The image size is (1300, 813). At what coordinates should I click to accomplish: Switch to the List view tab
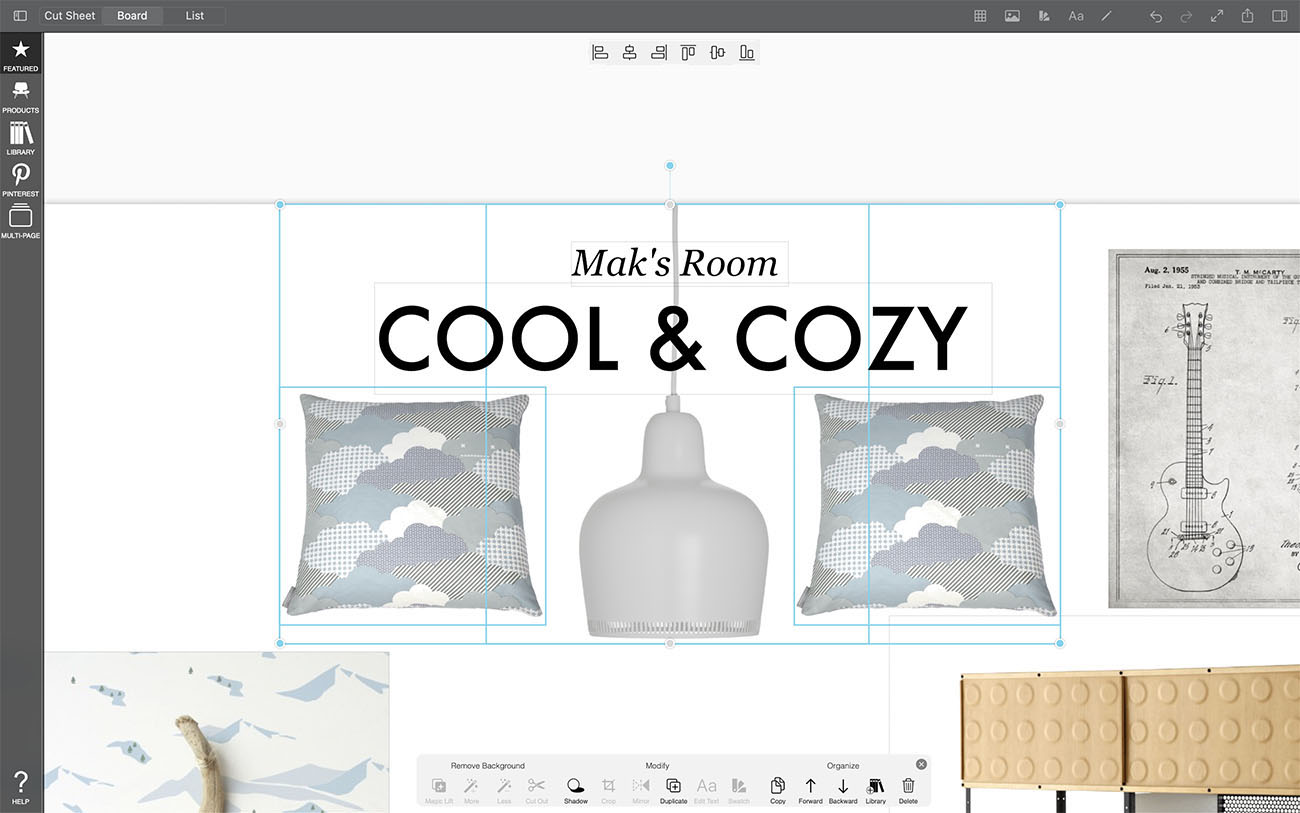[x=195, y=16]
